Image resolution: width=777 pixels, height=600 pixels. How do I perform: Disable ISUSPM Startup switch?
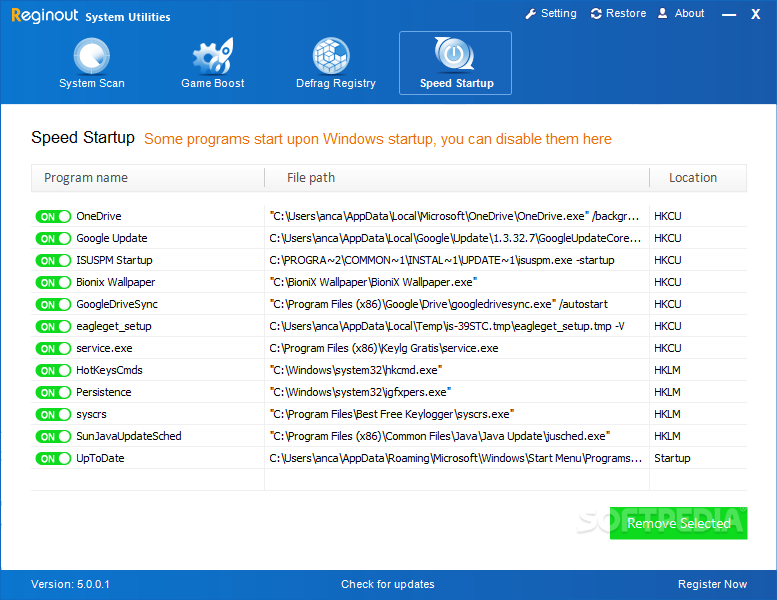pos(53,261)
